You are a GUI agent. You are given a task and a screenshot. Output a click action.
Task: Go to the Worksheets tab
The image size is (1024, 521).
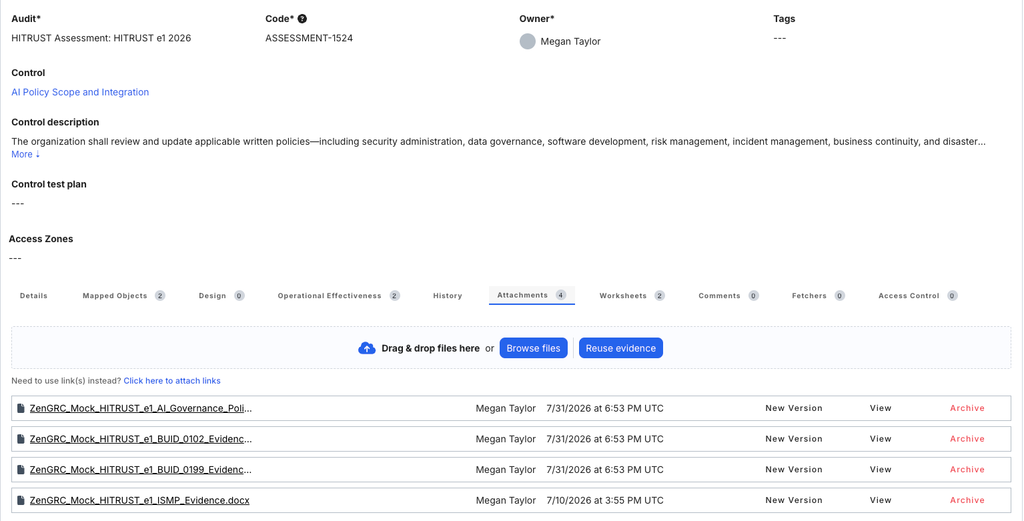click(x=632, y=296)
